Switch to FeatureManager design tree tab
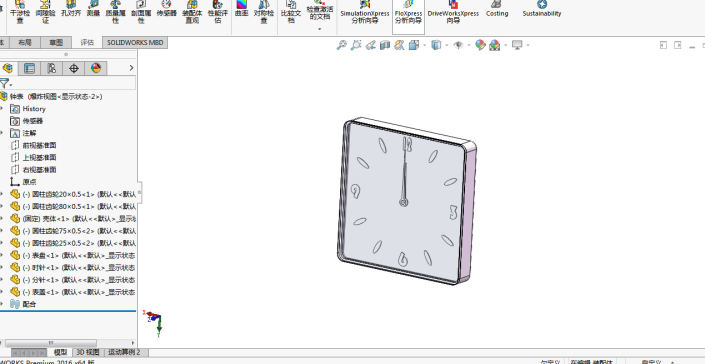The width and height of the screenshot is (705, 364). pos(8,68)
